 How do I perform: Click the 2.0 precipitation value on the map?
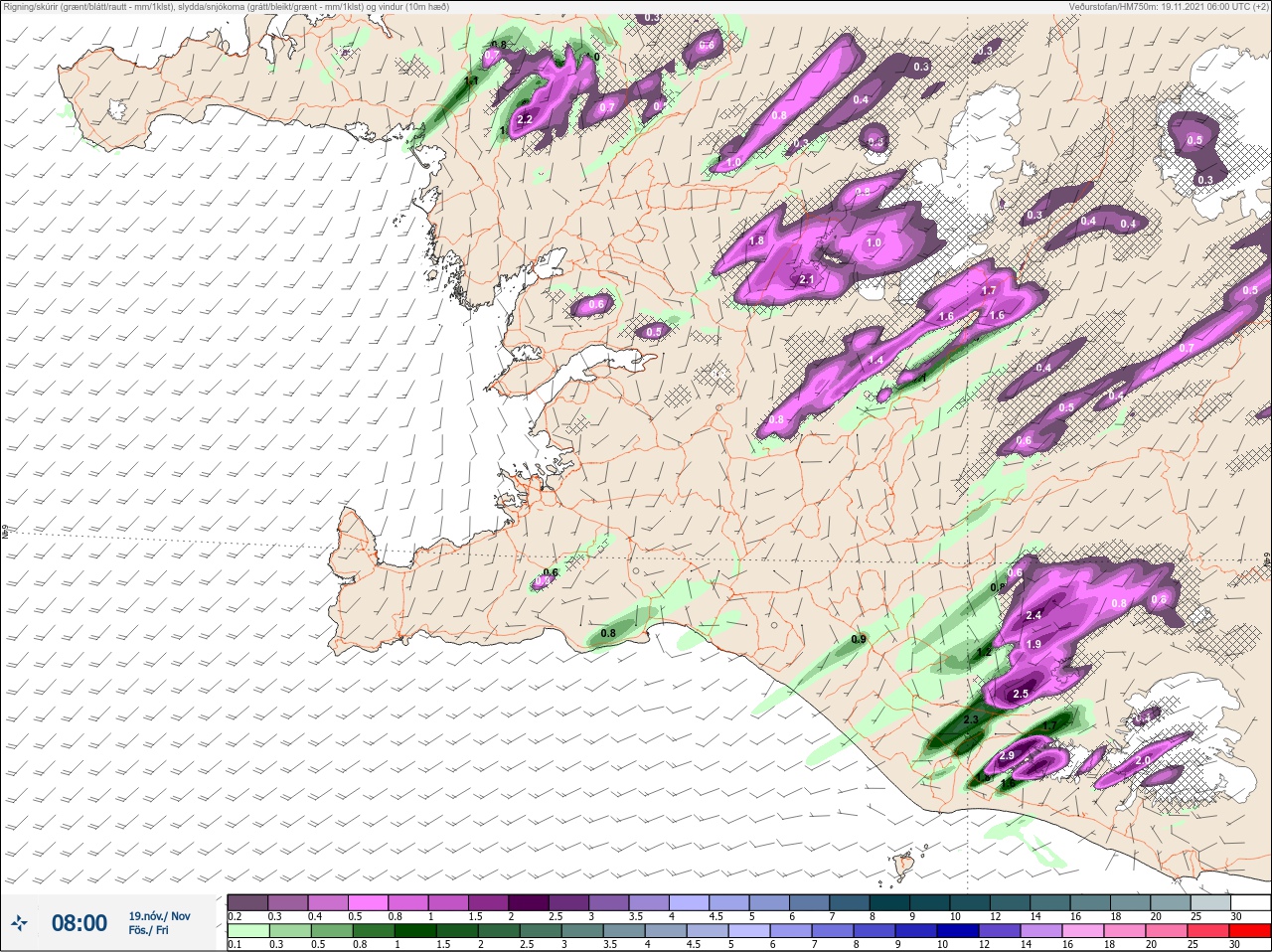click(1142, 760)
